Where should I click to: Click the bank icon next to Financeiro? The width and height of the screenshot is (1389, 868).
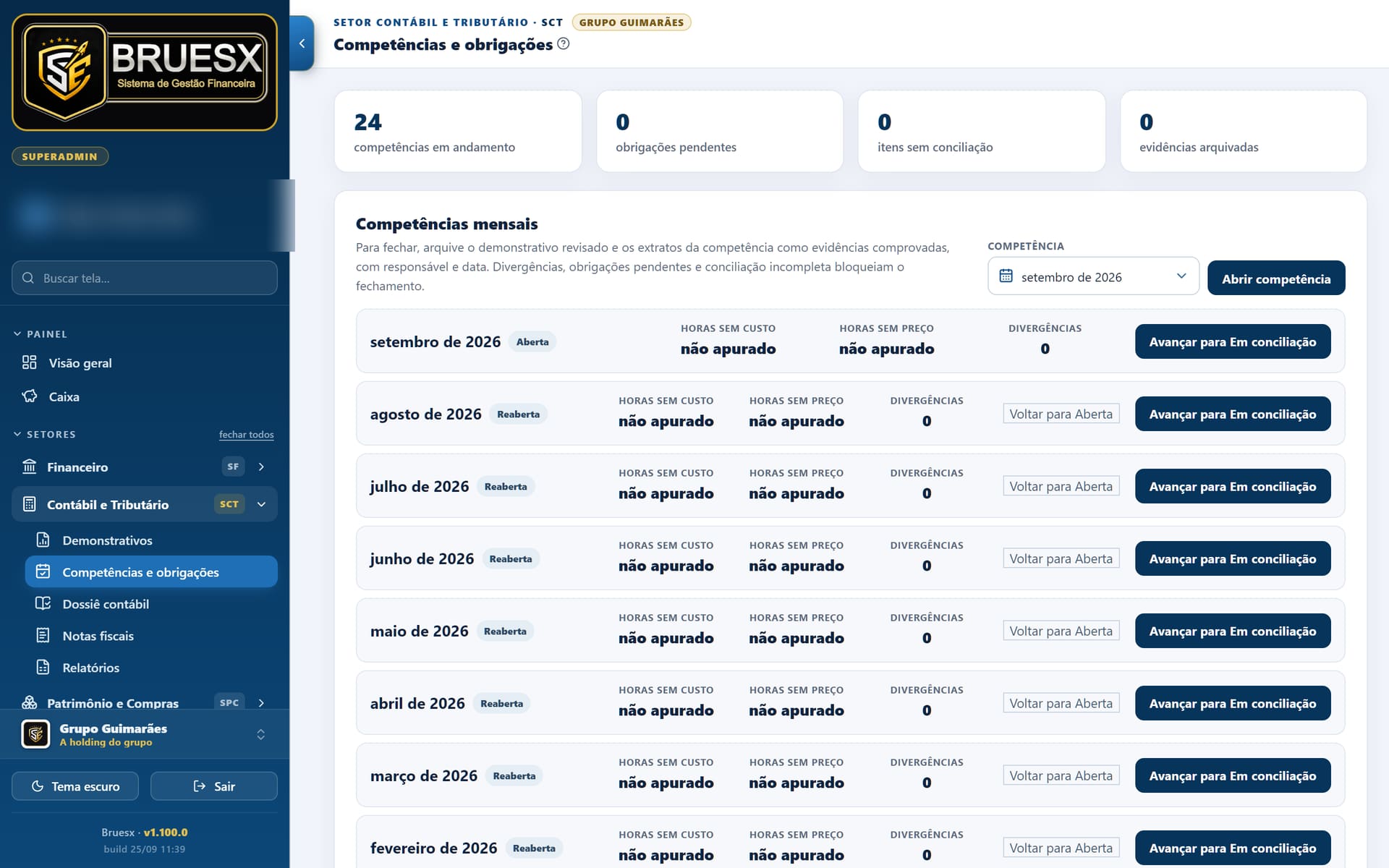click(x=29, y=467)
